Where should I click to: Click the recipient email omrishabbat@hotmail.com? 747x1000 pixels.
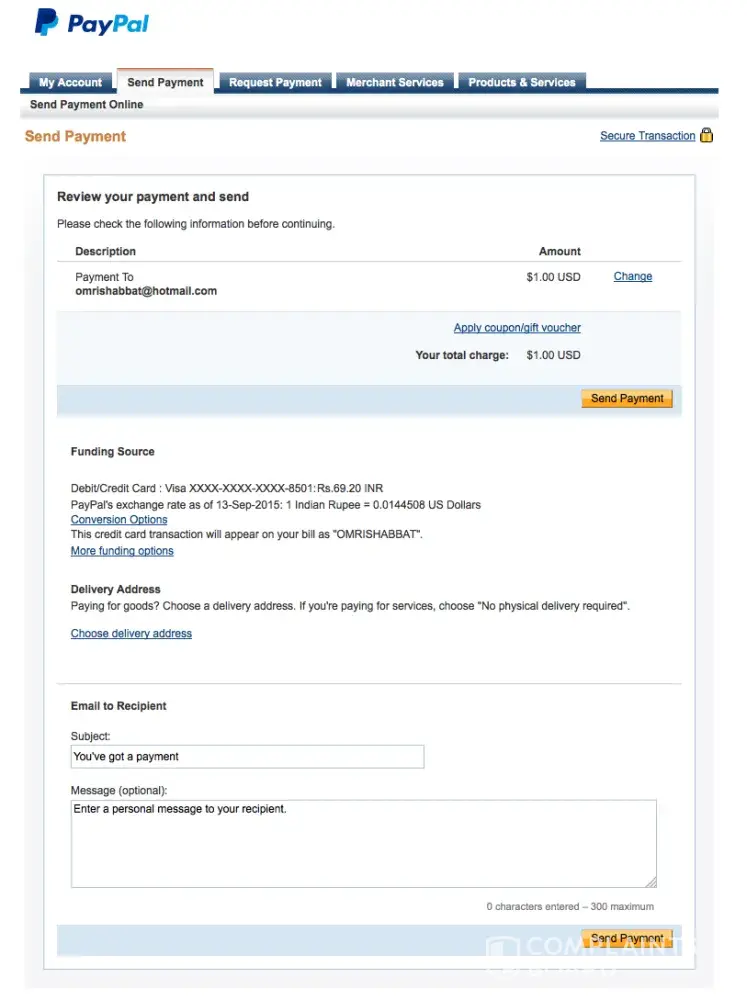(x=146, y=291)
